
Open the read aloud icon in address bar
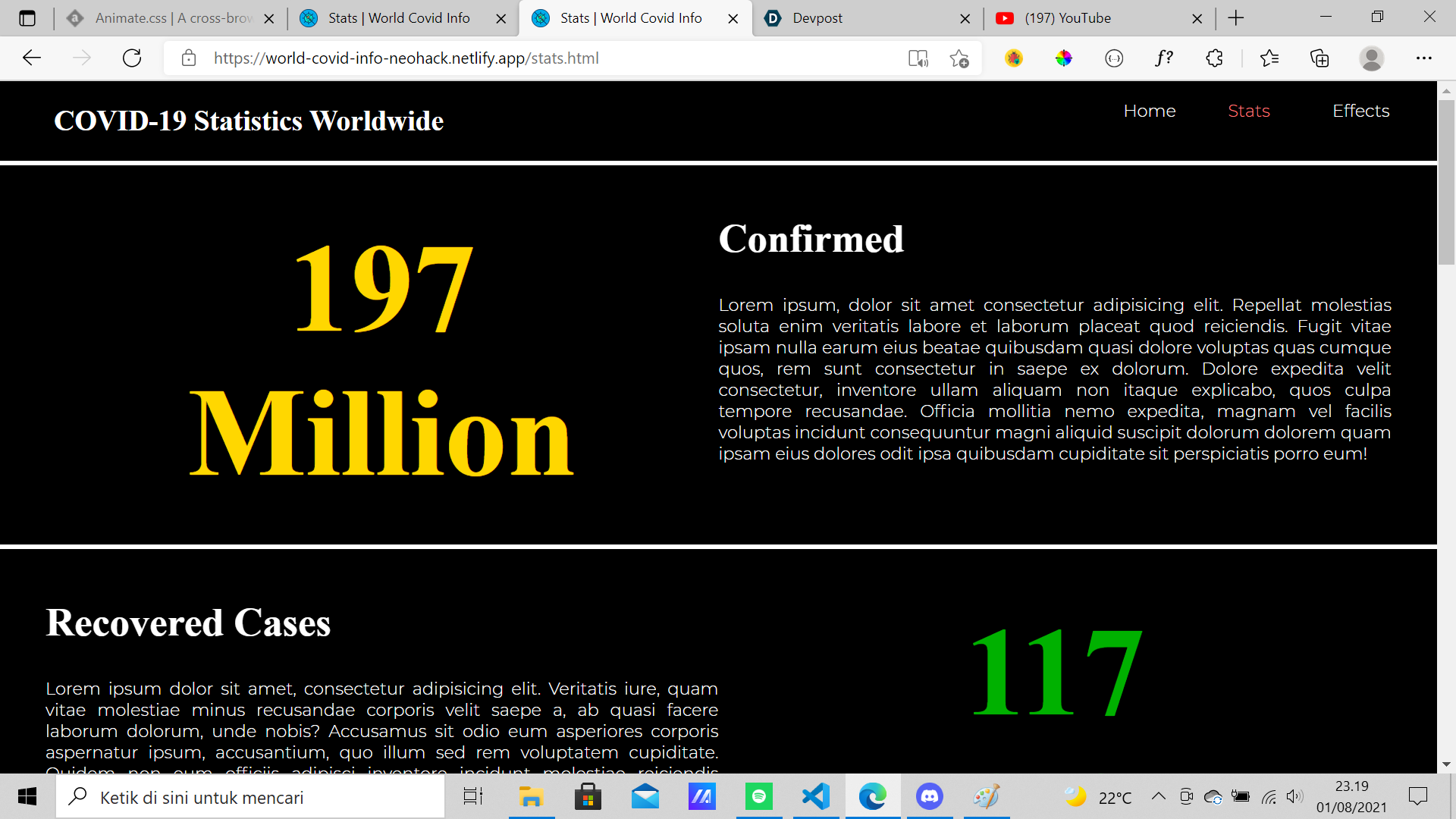click(918, 58)
